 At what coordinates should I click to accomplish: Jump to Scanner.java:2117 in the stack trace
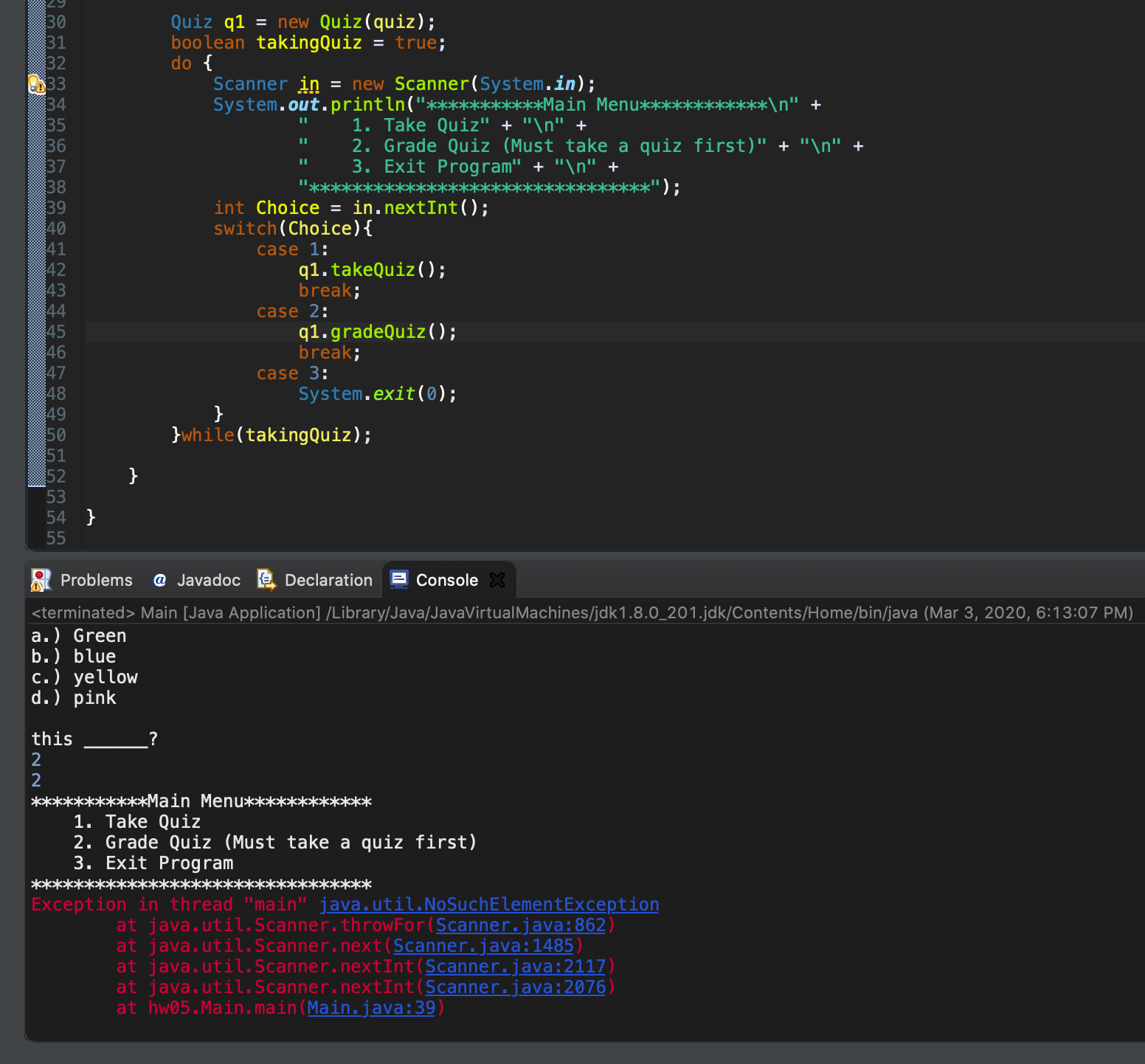click(x=515, y=967)
